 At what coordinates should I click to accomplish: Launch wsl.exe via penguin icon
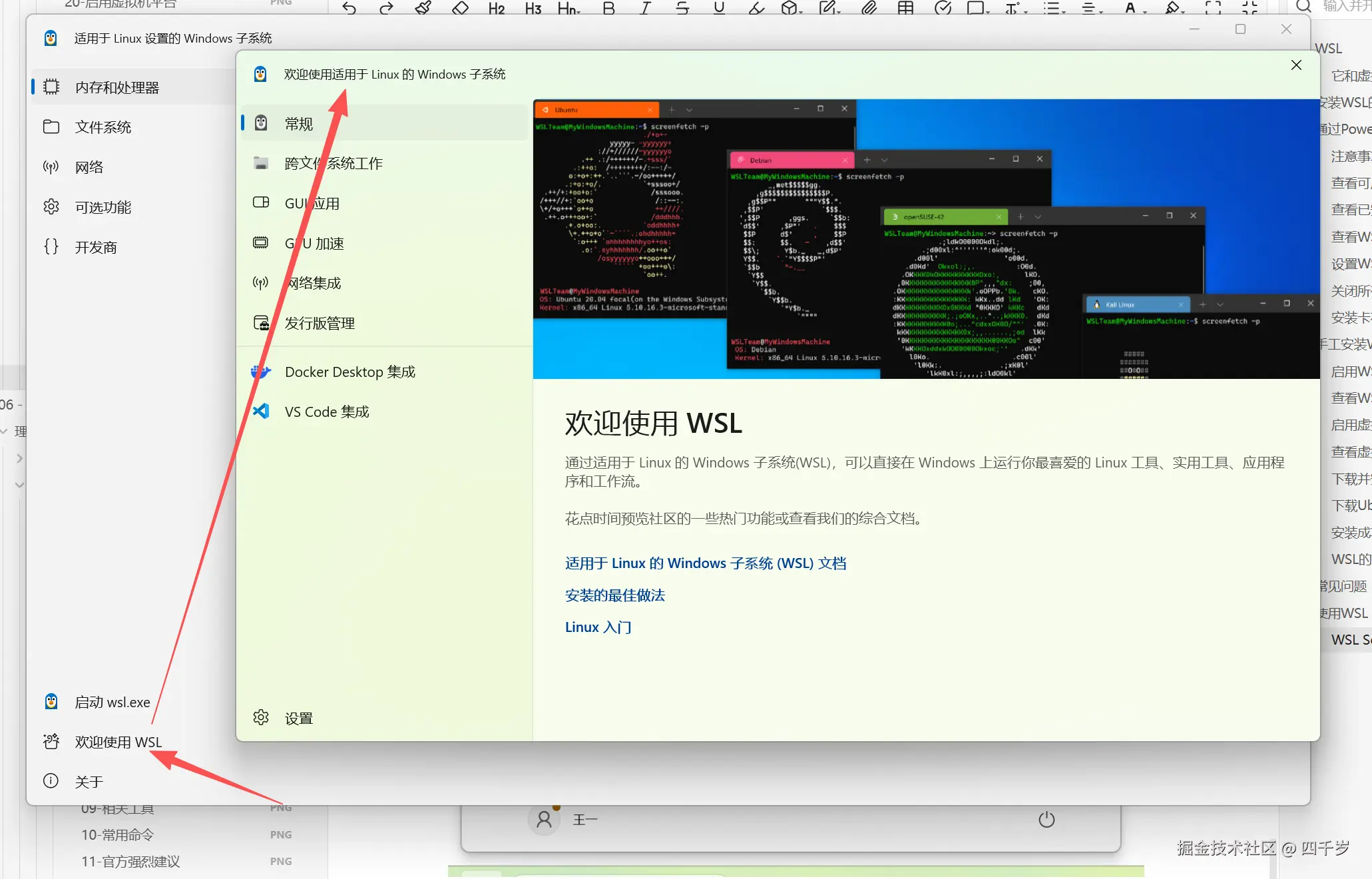tap(51, 701)
